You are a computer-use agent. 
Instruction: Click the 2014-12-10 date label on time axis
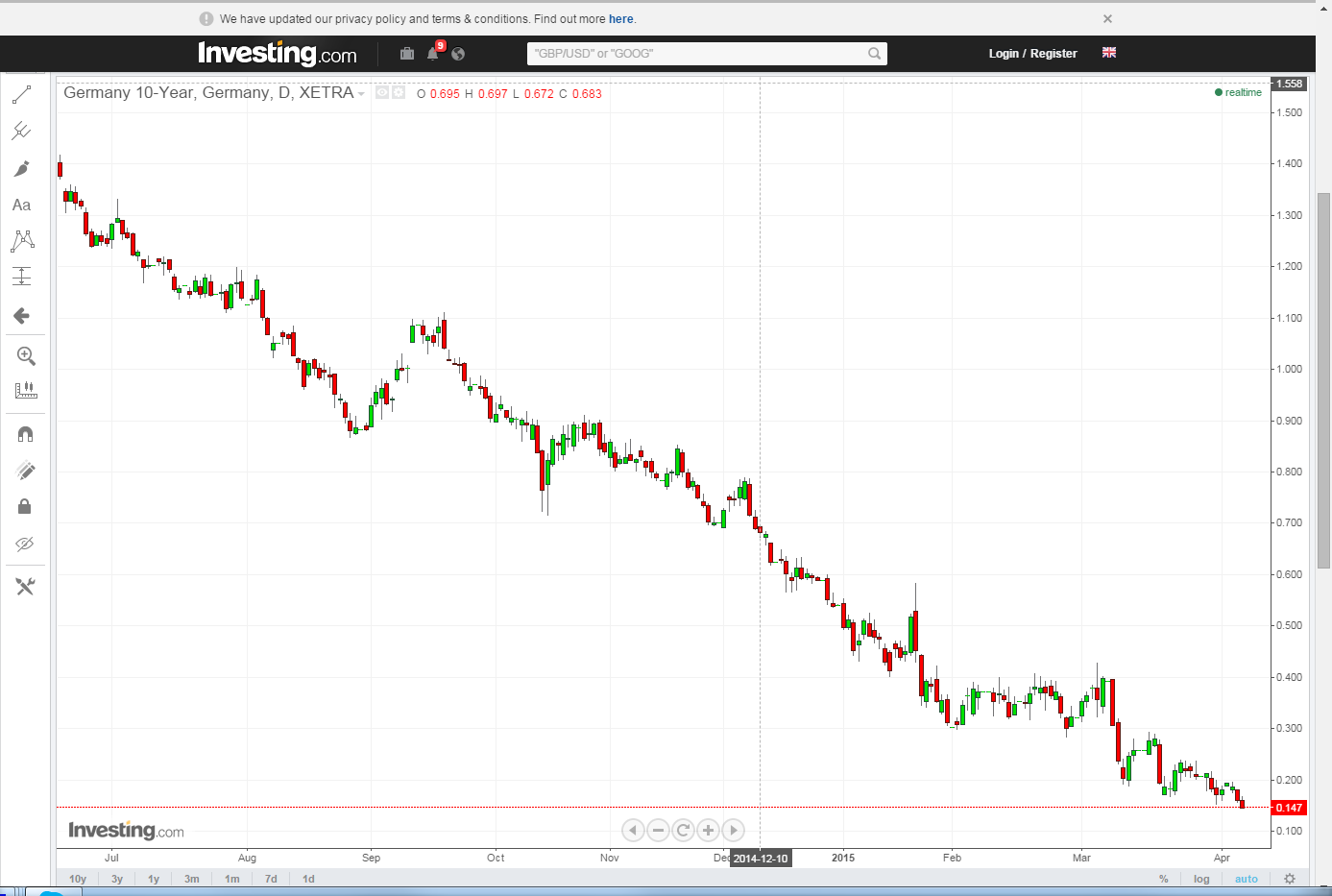click(x=761, y=859)
